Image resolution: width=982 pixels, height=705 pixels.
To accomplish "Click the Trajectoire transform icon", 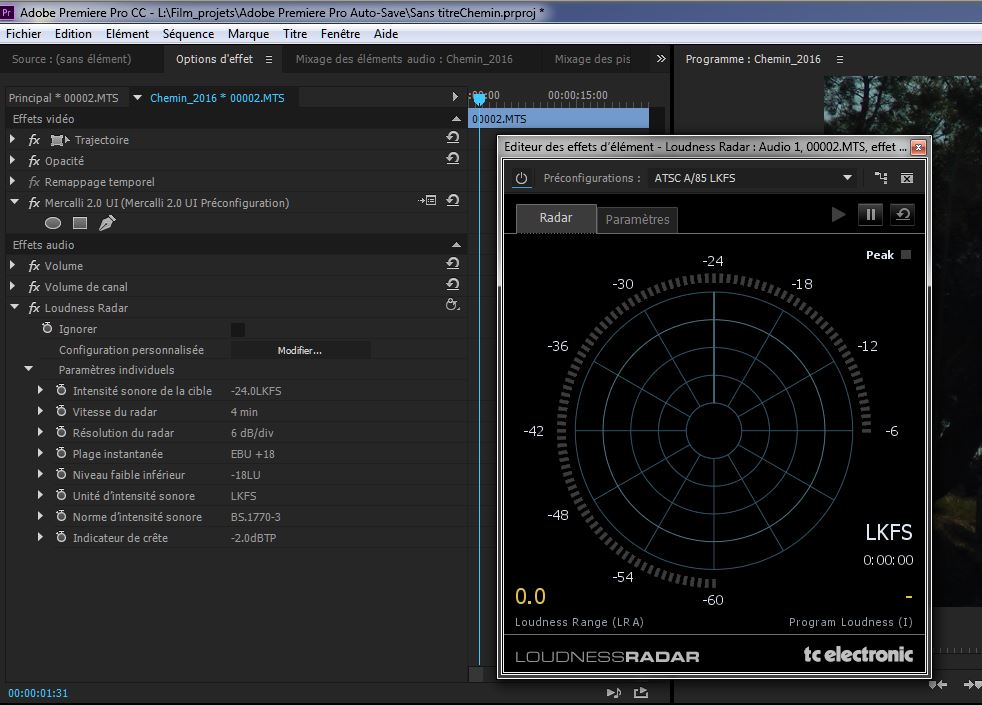I will click(59, 140).
